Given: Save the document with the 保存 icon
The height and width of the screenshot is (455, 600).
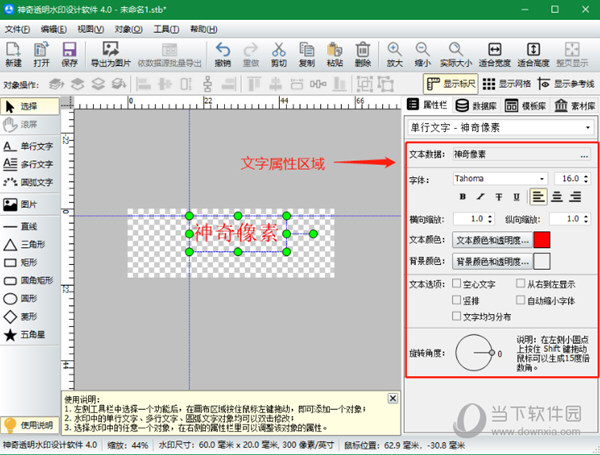Looking at the screenshot, I should (x=69, y=54).
